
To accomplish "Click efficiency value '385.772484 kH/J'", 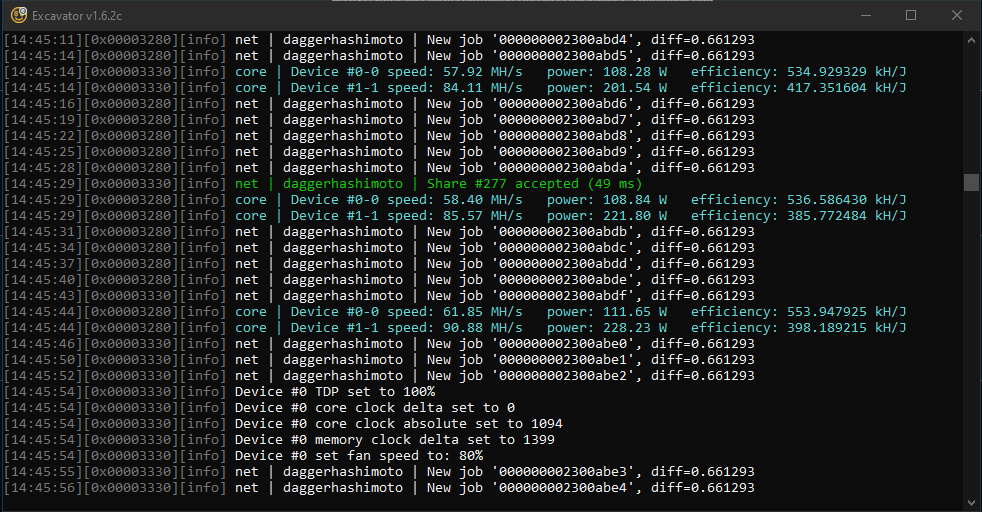I will (x=847, y=215).
